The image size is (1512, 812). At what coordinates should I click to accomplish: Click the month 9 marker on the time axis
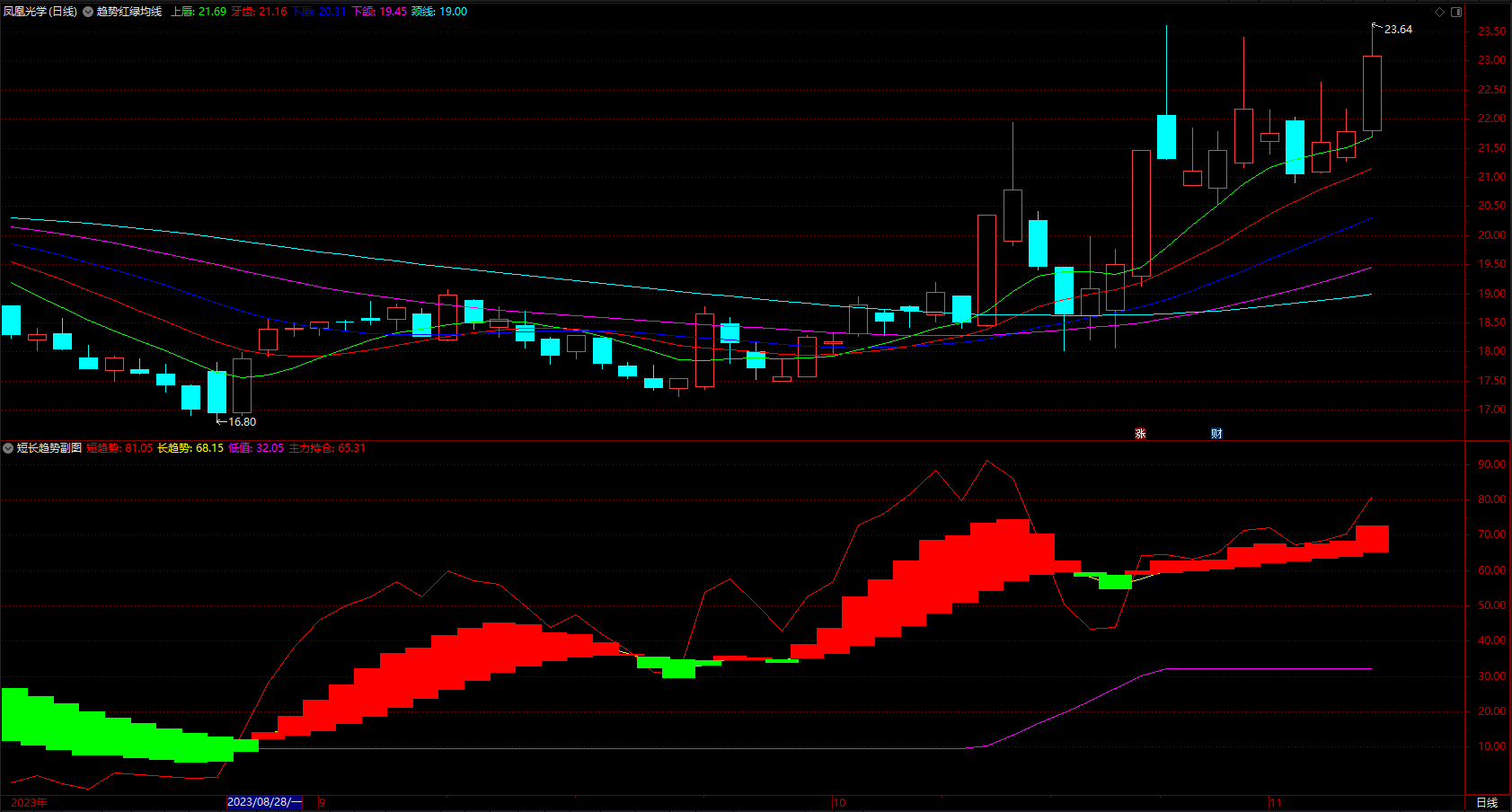[x=323, y=802]
